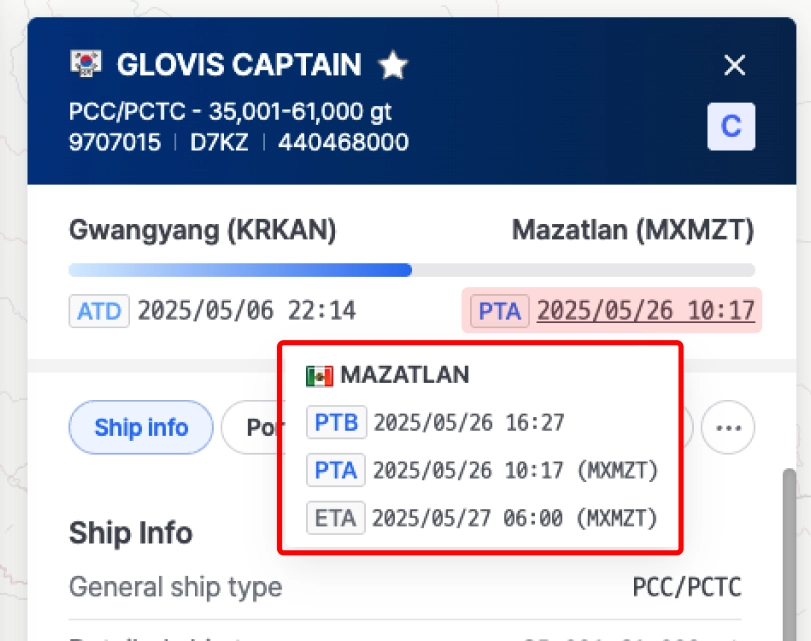The width and height of the screenshot is (811, 641).
Task: Click the South Korea flag icon
Action: pyautogui.click(x=86, y=64)
